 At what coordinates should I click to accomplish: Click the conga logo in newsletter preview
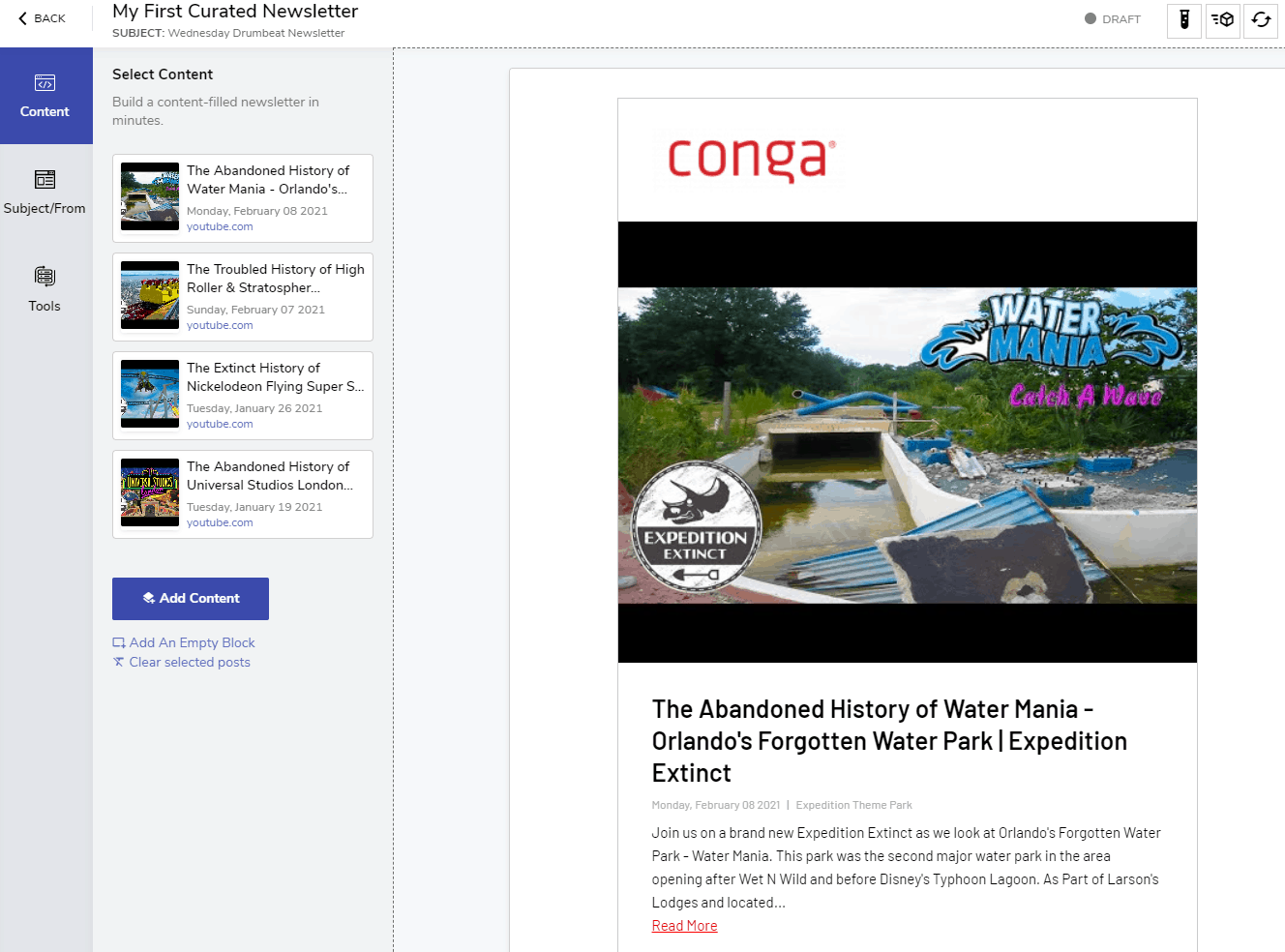pos(751,159)
